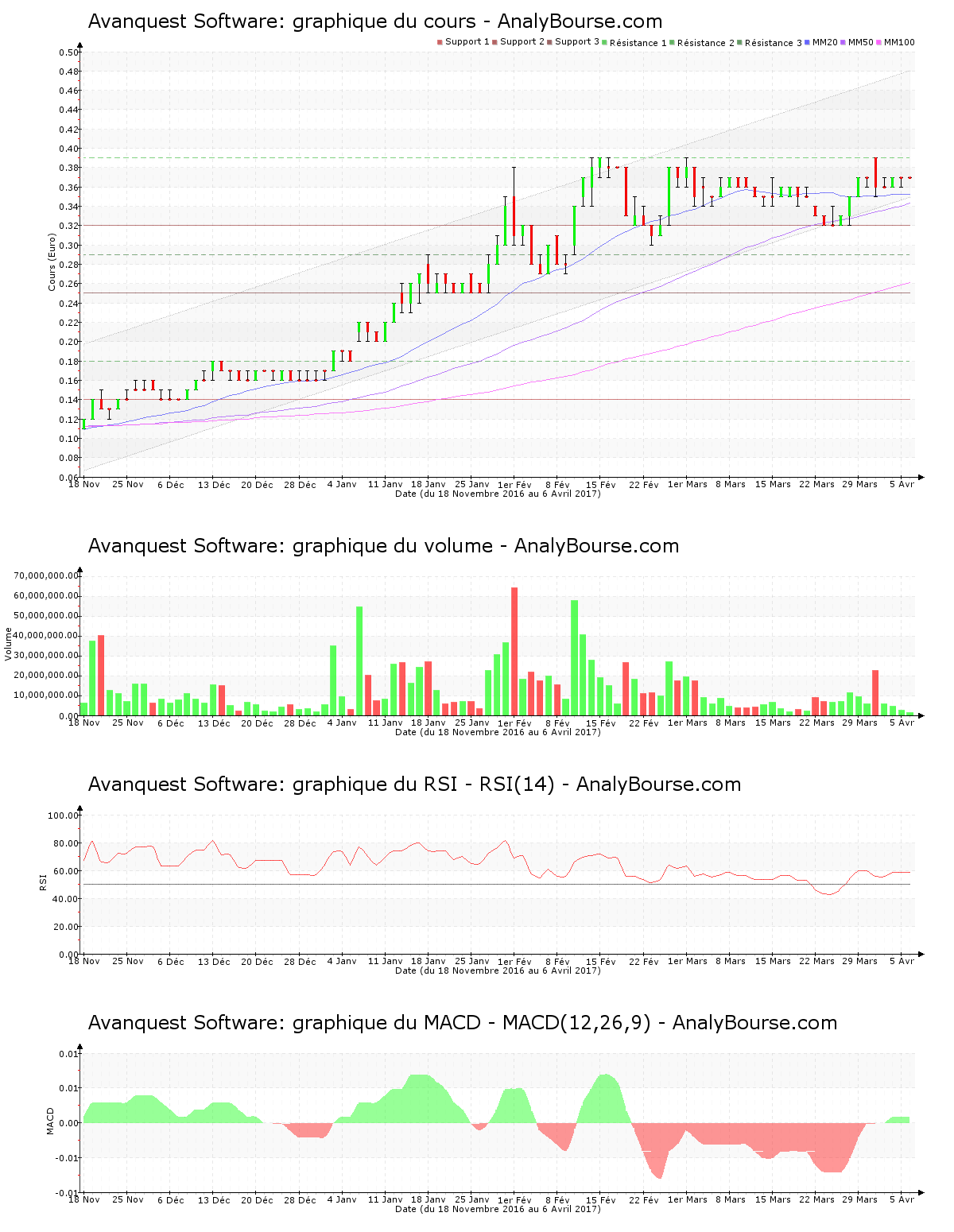The height and width of the screenshot is (1232, 954).
Task: Click the 0.50 value on price axis
Action: [x=68, y=52]
